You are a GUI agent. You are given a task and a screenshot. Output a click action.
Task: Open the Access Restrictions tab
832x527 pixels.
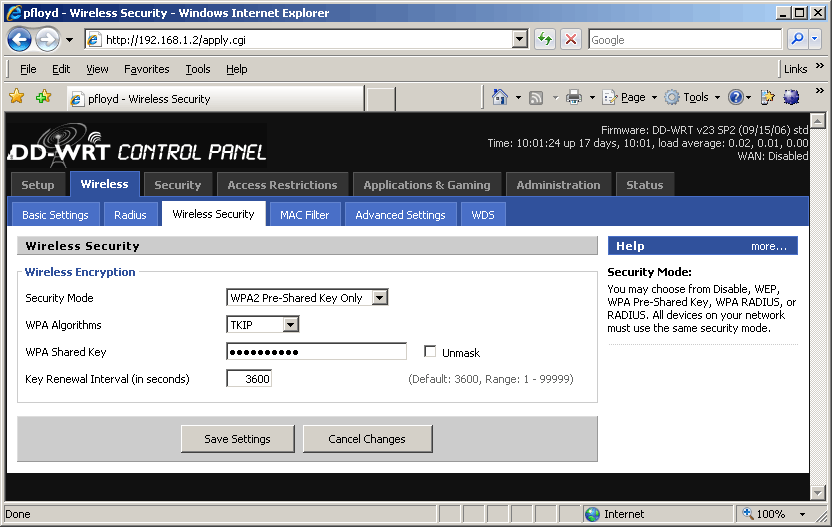click(x=282, y=185)
